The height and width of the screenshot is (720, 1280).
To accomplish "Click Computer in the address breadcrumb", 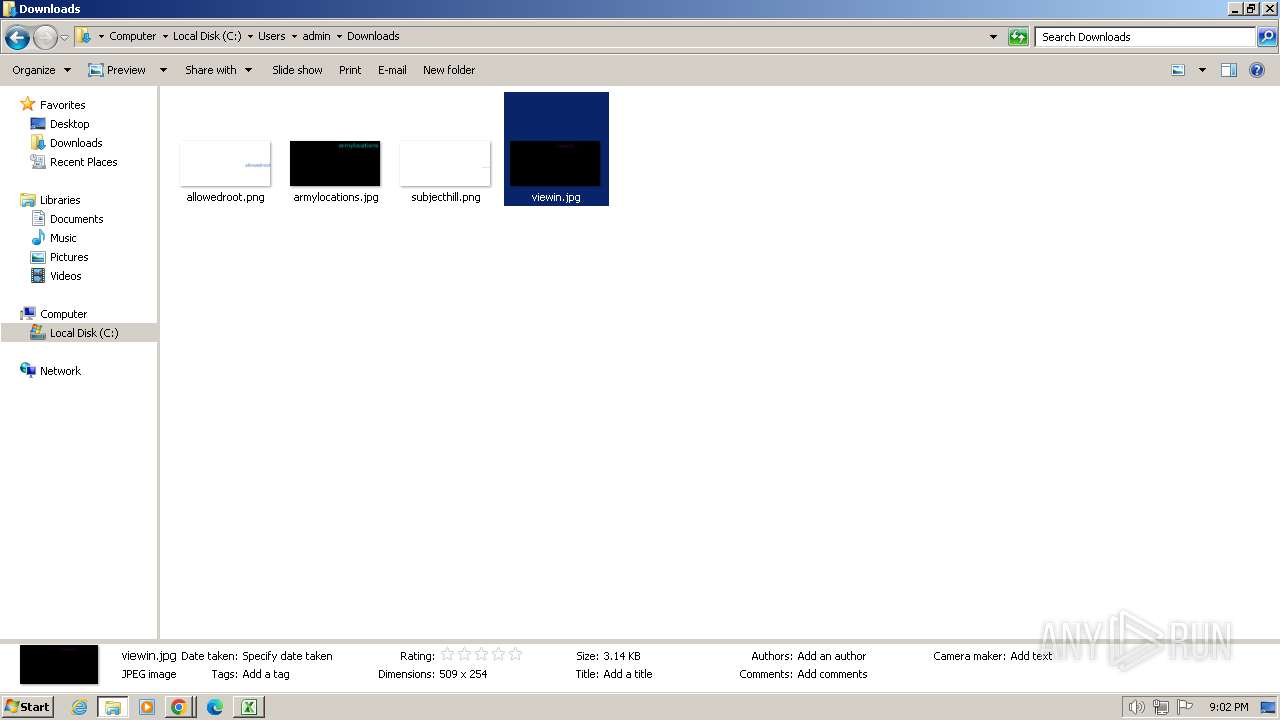I will click(132, 36).
